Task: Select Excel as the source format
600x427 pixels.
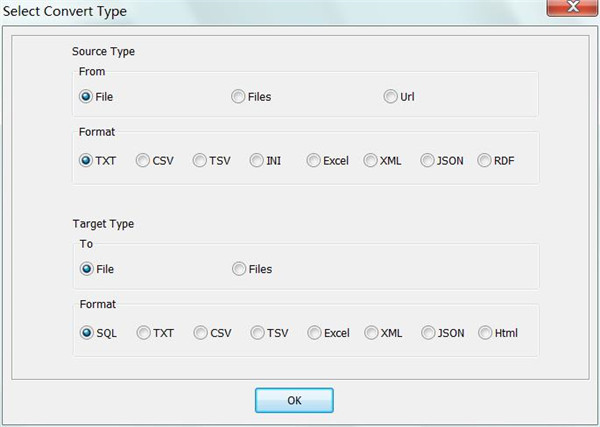Action: (314, 160)
